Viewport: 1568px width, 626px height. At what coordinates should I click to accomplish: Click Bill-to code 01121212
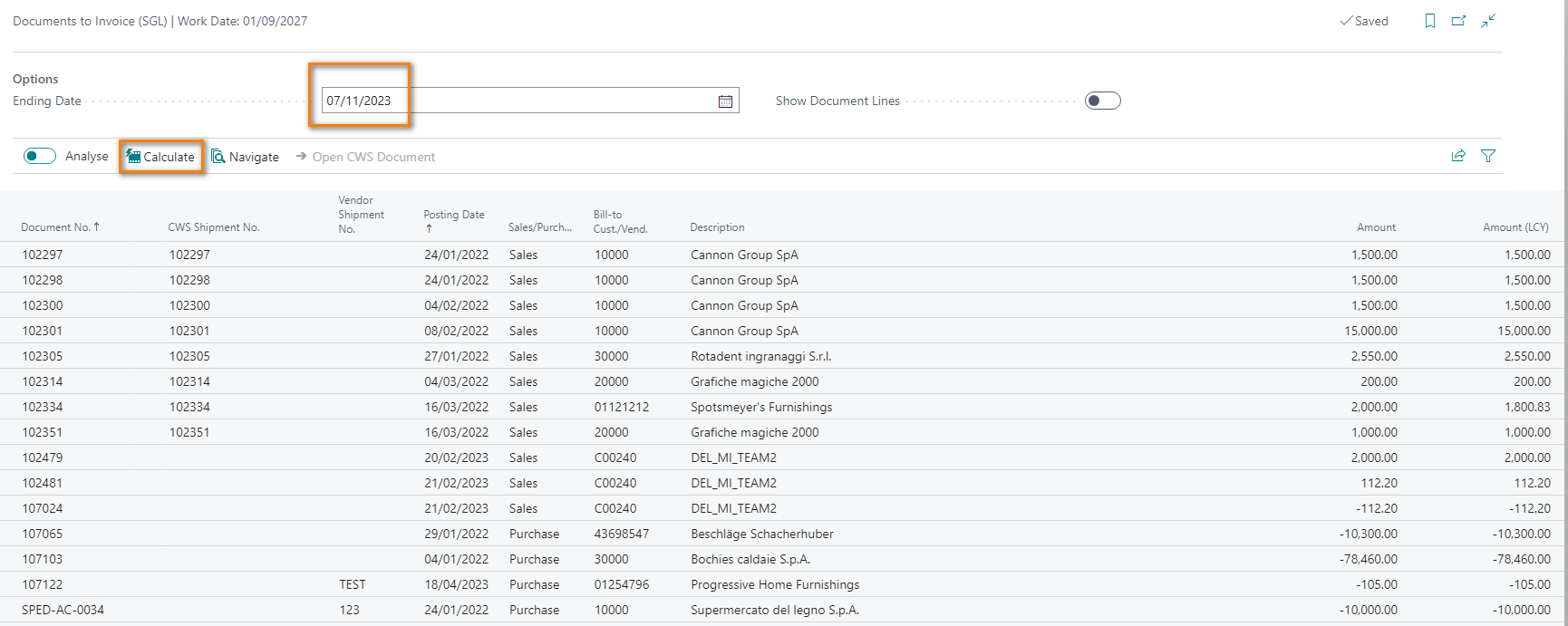pos(622,407)
